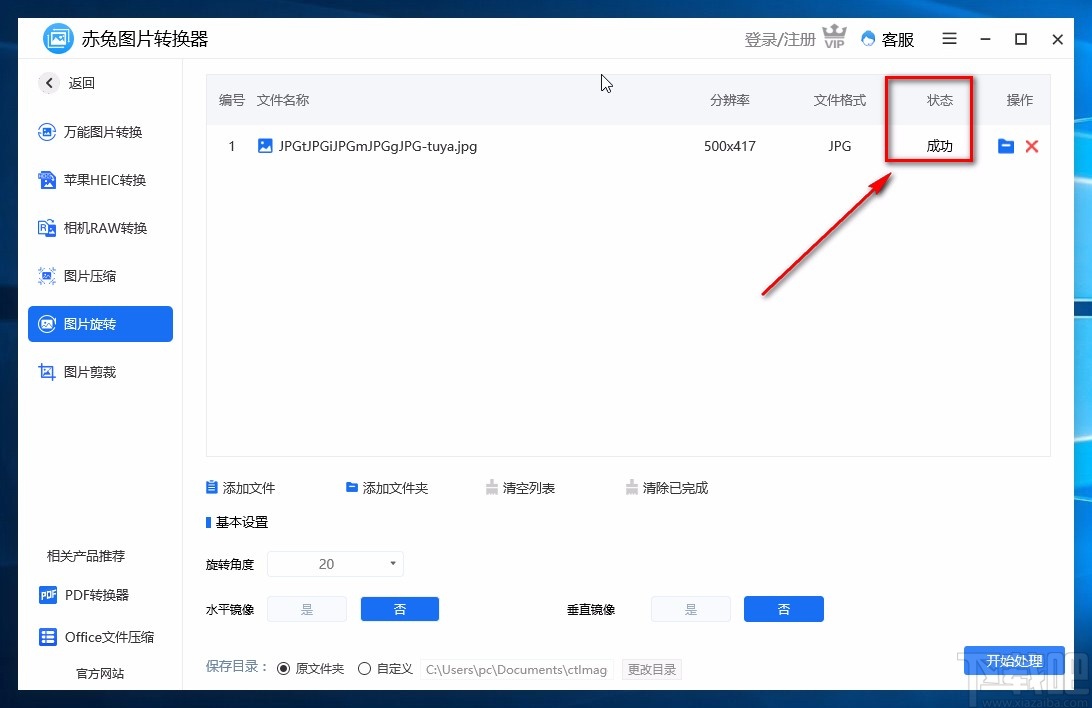Open the 旋转角度 angle dropdown
This screenshot has width=1092, height=708.
click(393, 563)
